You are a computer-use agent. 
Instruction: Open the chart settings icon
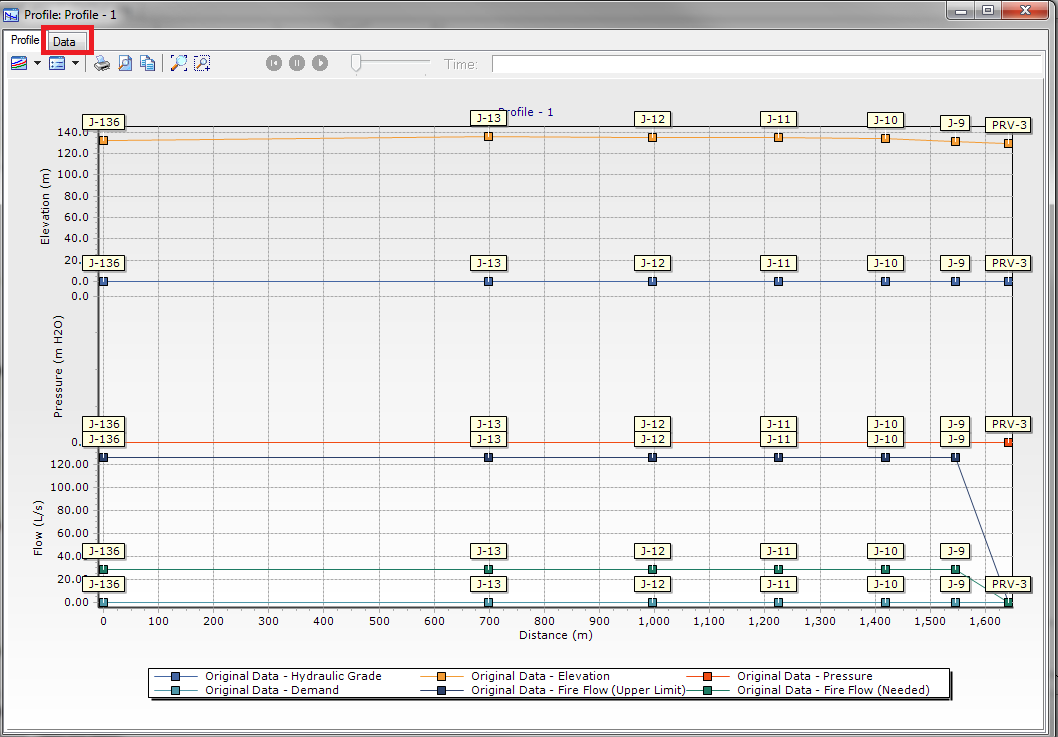tap(20, 64)
